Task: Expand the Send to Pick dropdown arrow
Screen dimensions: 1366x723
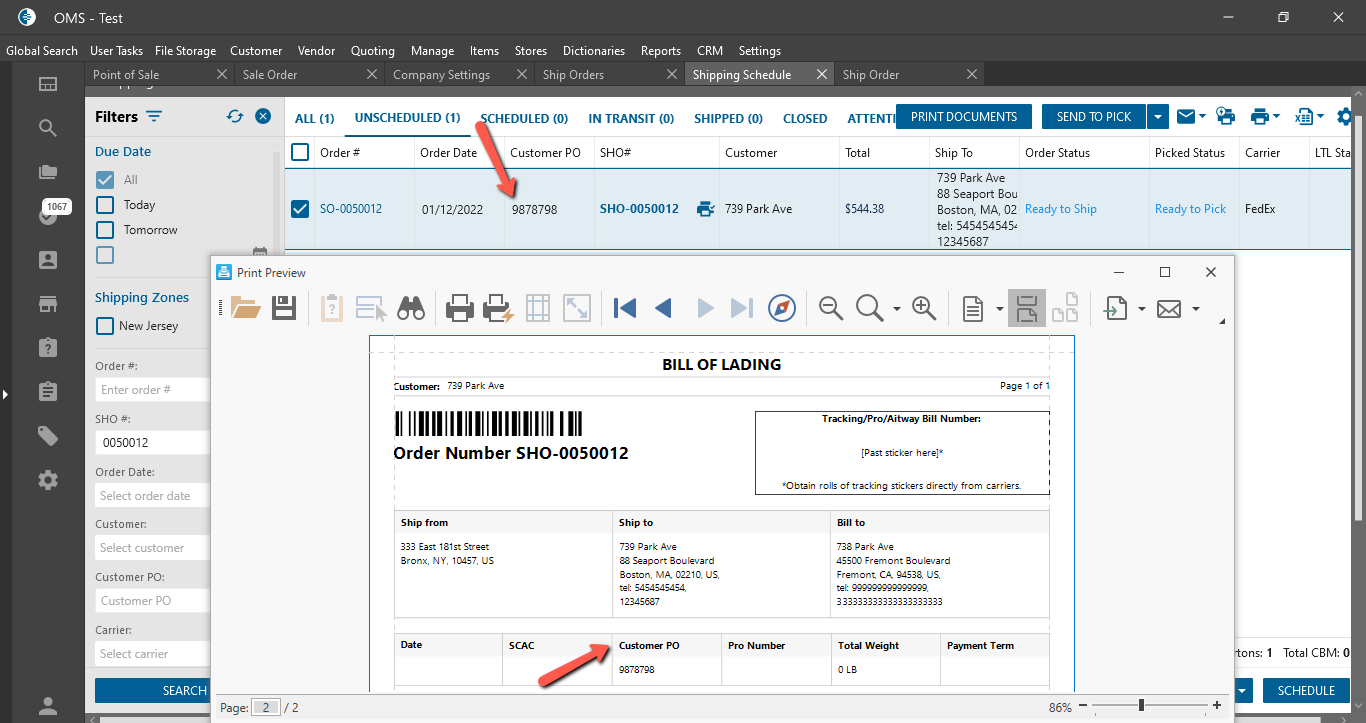Action: pos(1158,117)
